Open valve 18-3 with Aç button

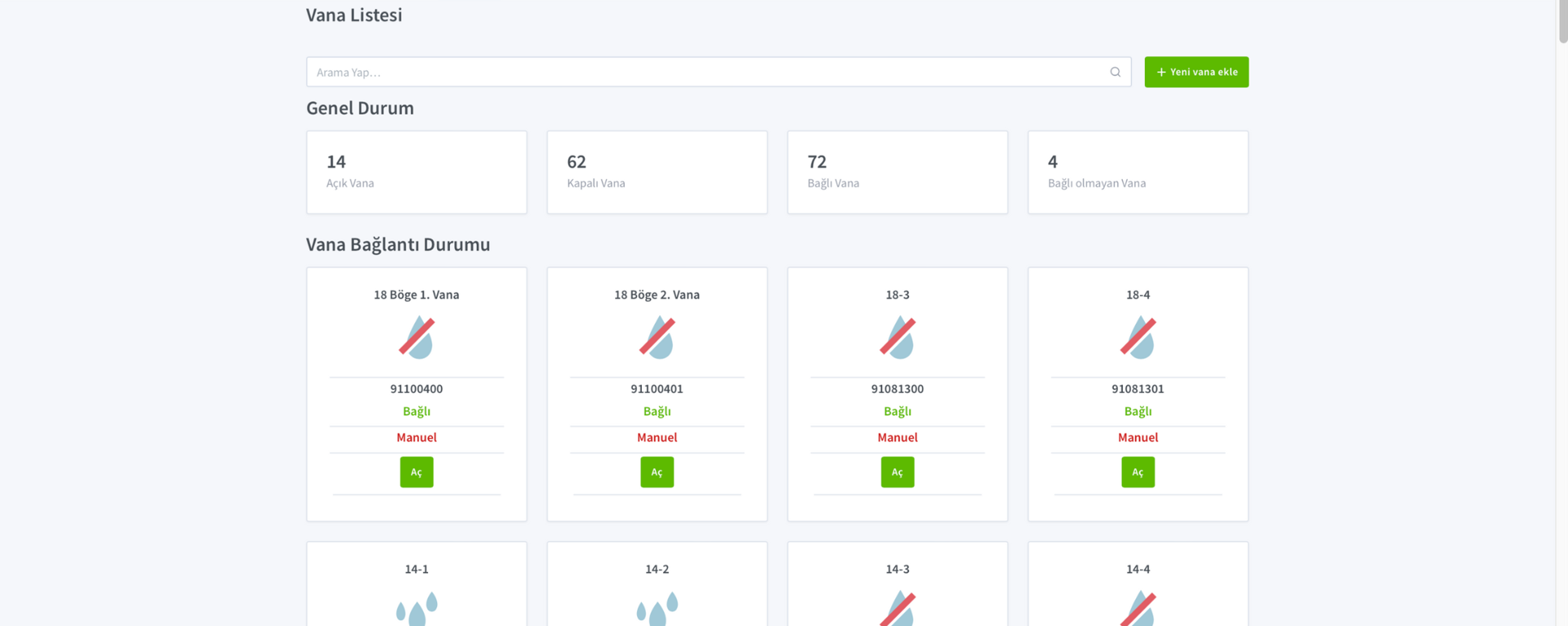point(897,472)
